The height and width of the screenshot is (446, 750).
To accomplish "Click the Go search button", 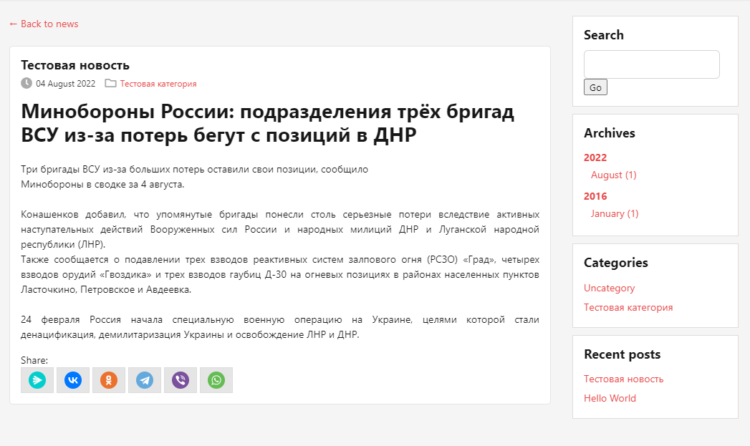I will [596, 87].
